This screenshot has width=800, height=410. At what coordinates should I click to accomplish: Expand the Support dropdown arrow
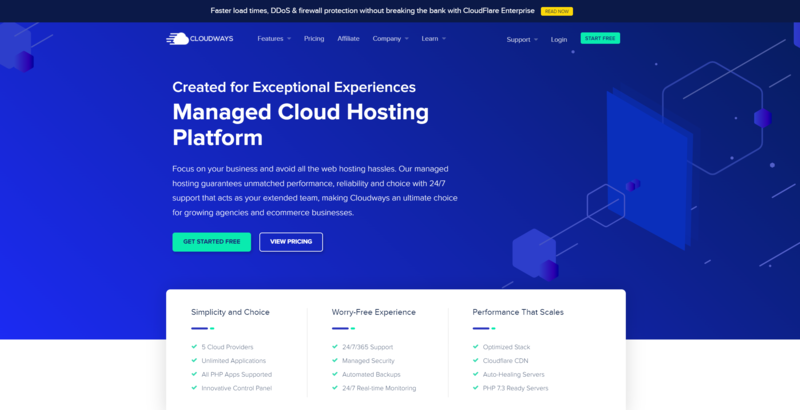(536, 40)
